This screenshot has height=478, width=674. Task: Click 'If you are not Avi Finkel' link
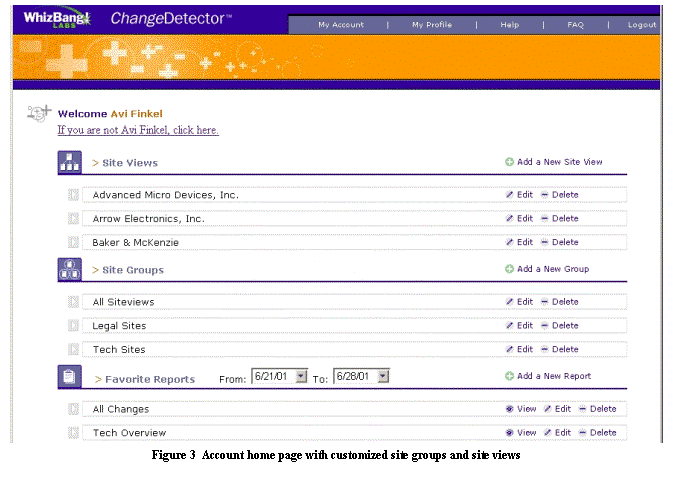[x=138, y=130]
